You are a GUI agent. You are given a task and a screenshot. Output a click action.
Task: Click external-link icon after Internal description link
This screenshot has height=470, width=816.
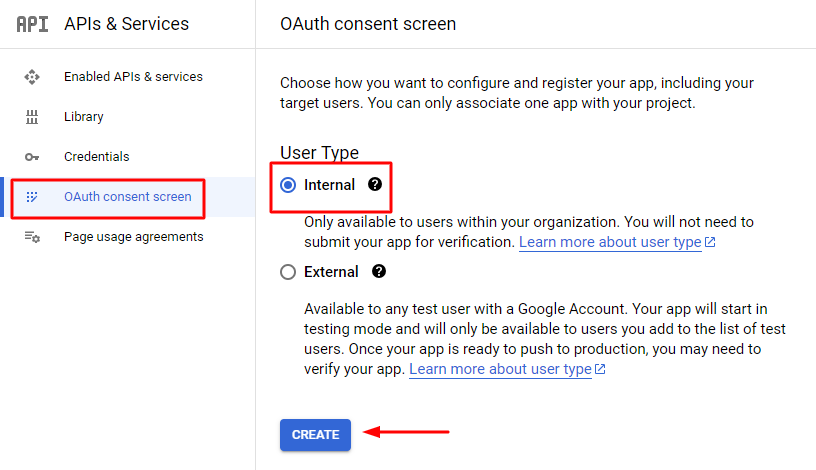(x=710, y=242)
